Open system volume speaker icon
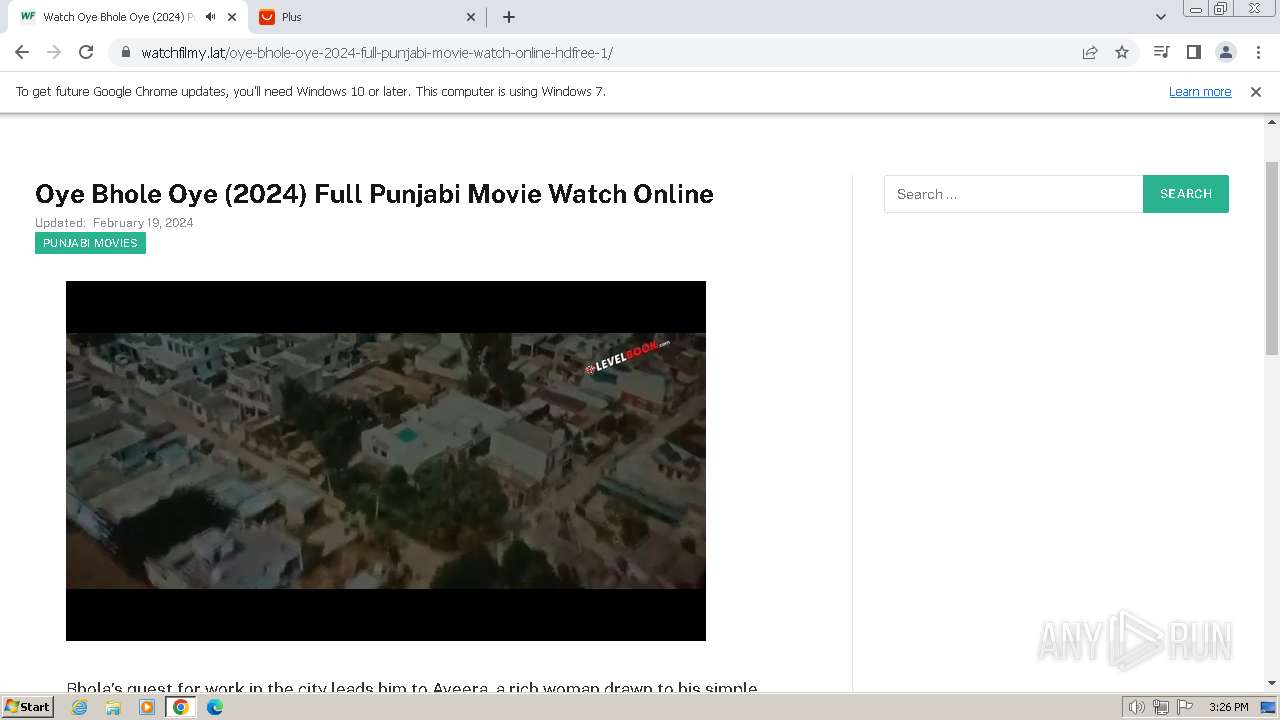Viewport: 1280px width, 720px height. [1136, 707]
